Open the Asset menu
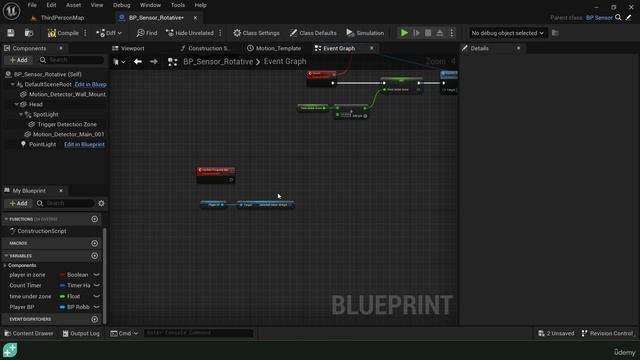640x360 pixels. point(73,5)
